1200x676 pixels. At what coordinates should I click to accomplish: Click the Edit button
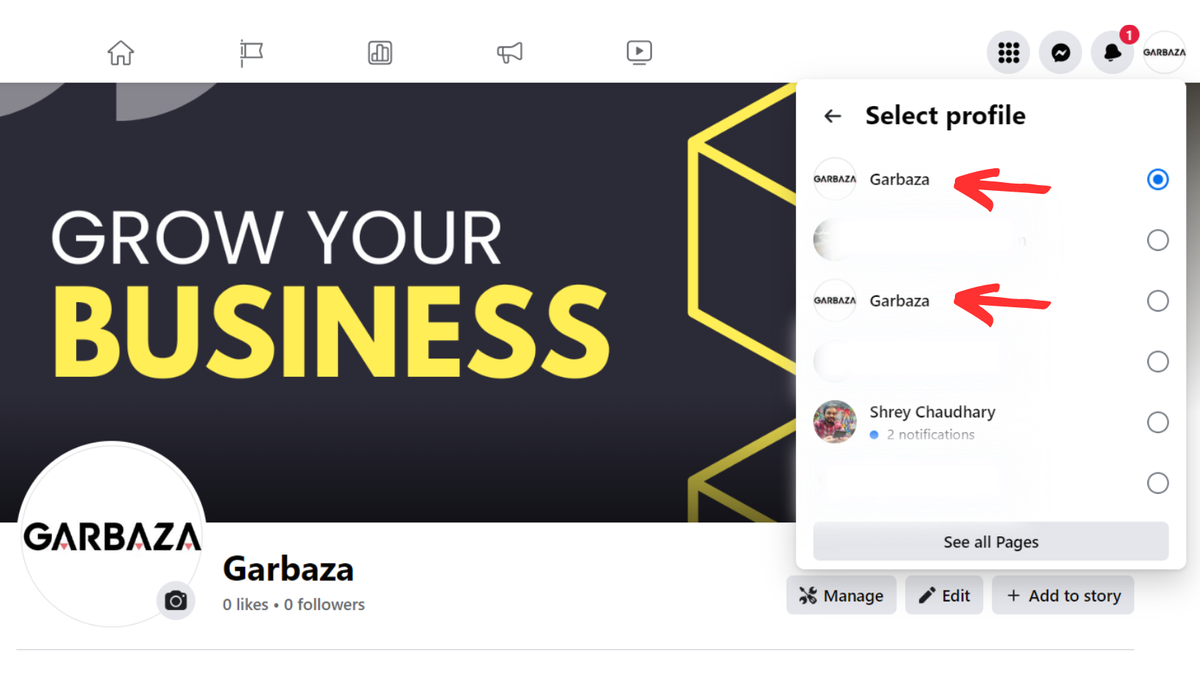point(944,595)
